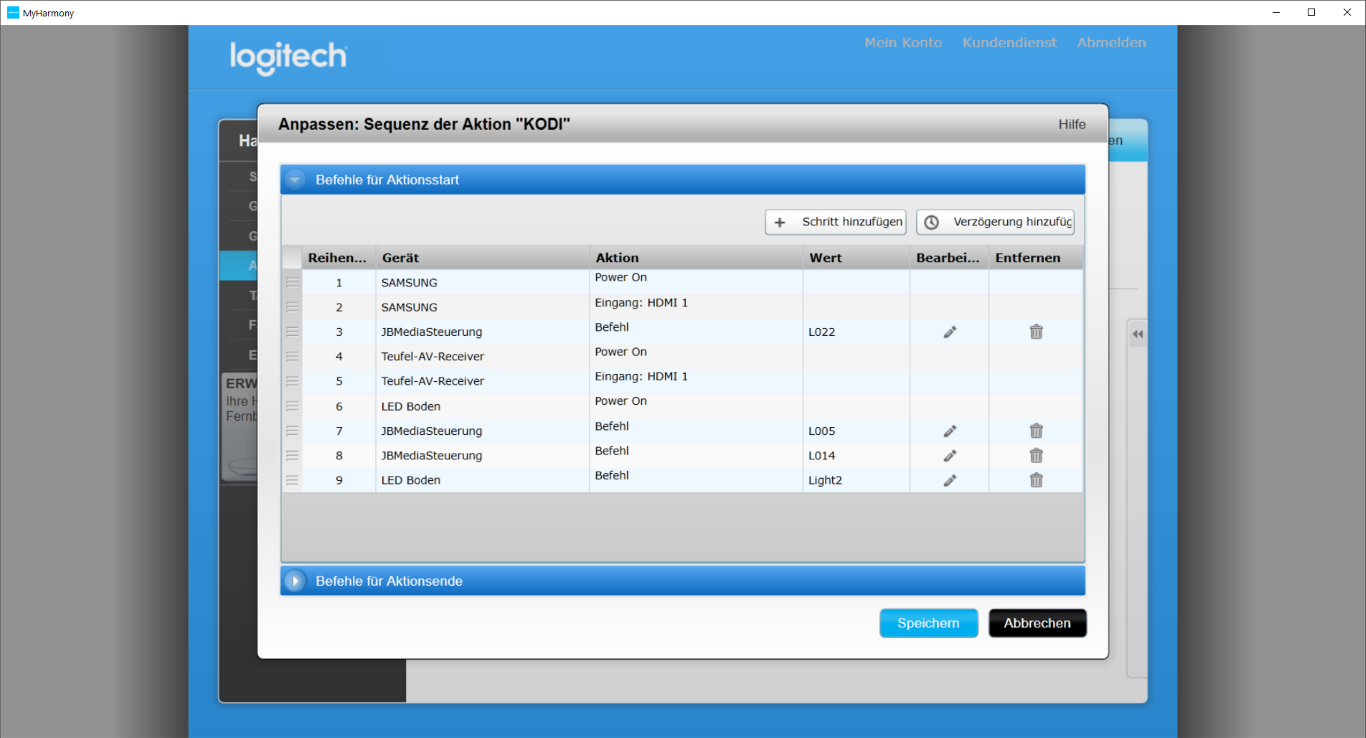The height and width of the screenshot is (738, 1366).
Task: Click the Entfernen column header
Action: tap(1036, 257)
